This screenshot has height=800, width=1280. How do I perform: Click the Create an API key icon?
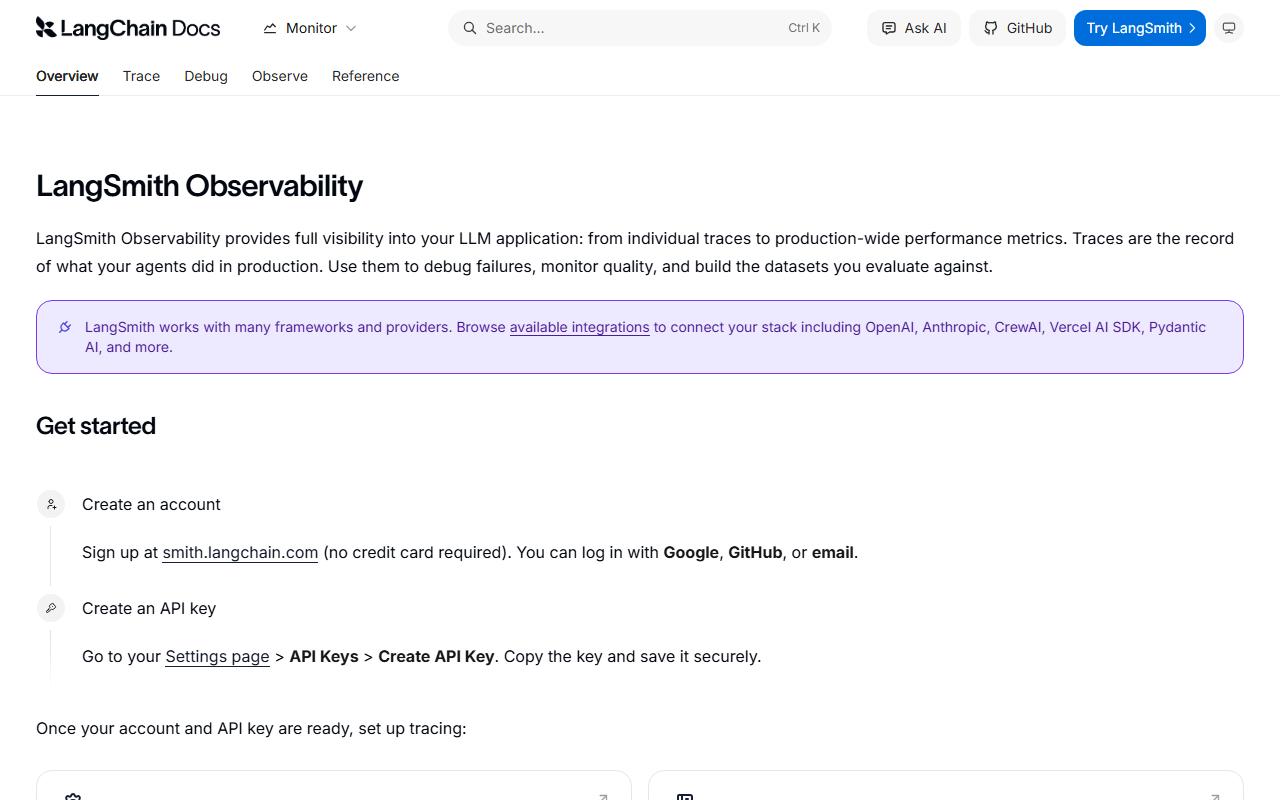(x=51, y=608)
